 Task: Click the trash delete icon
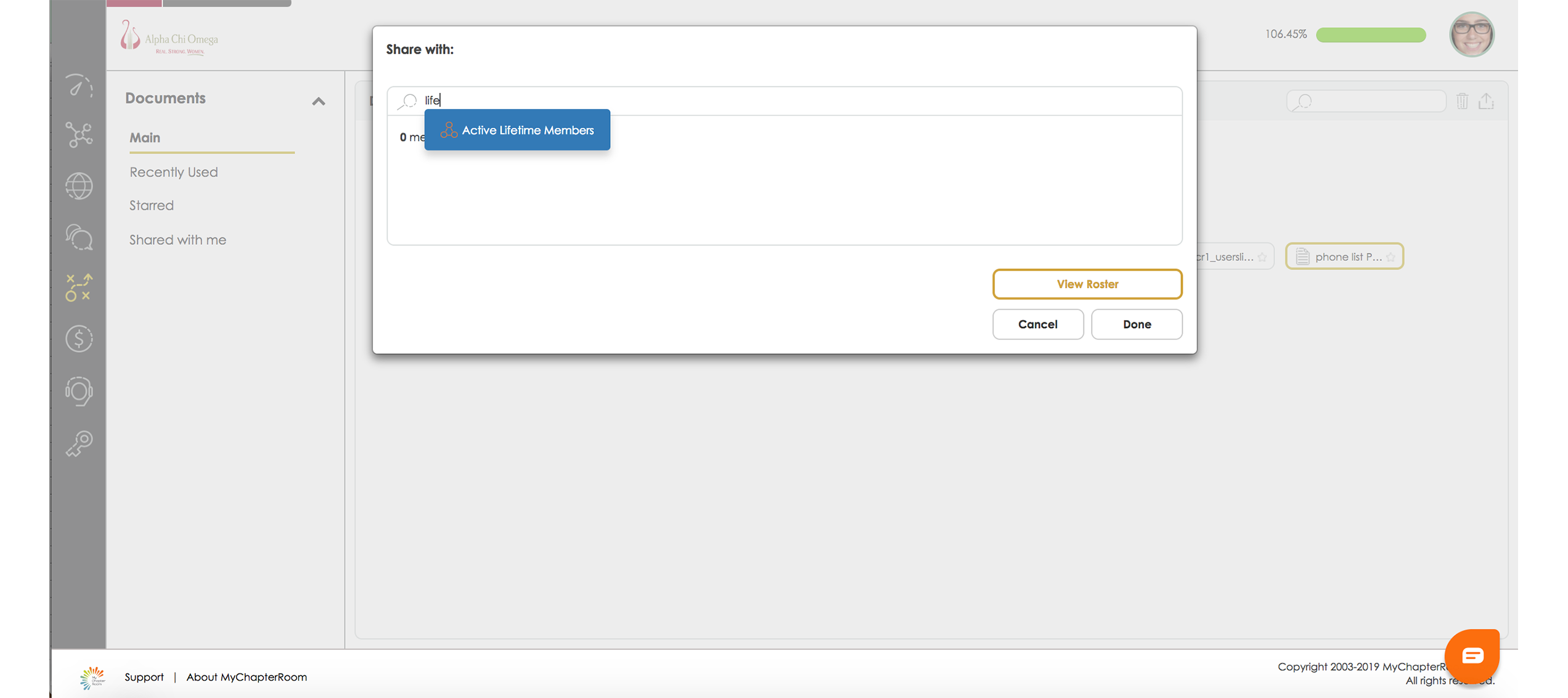(x=1462, y=101)
